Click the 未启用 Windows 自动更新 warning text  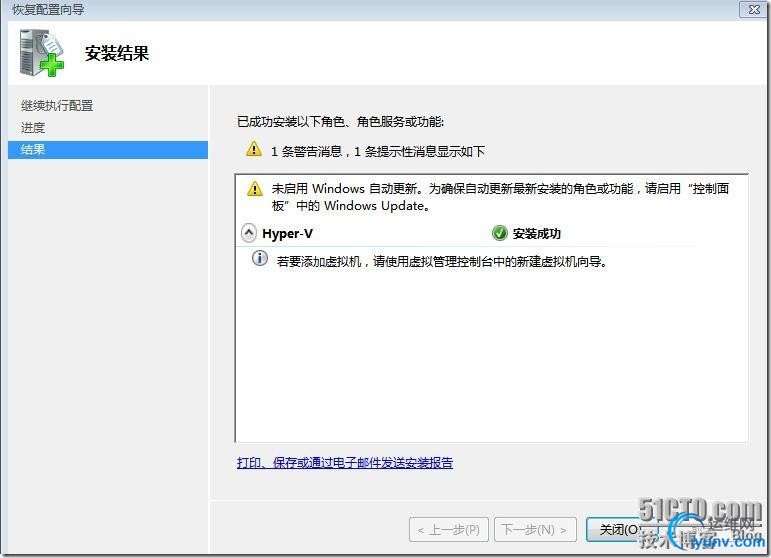pyautogui.click(x=500, y=197)
